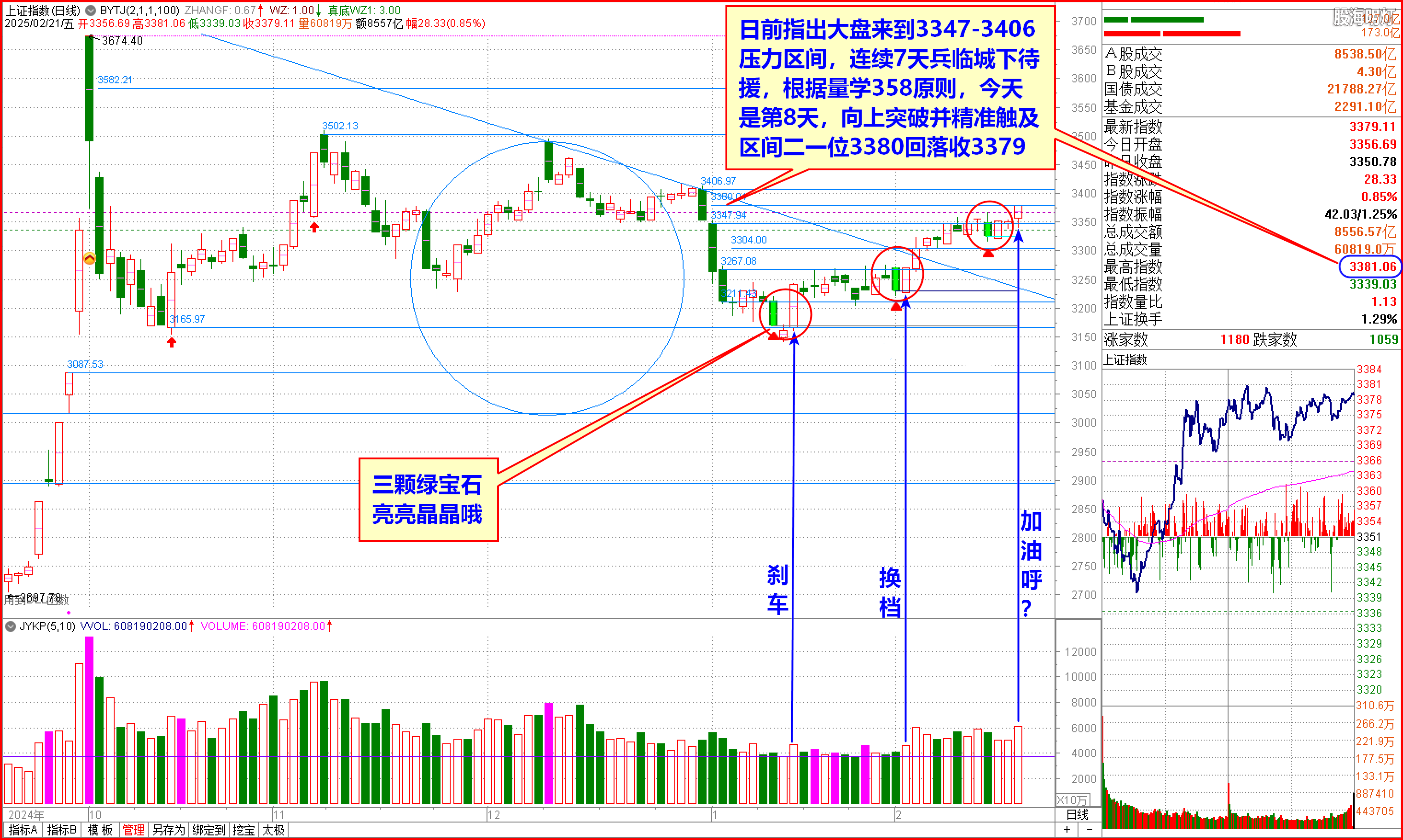Open the 模板 tab
This screenshot has height=840, width=1403.
pyautogui.click(x=100, y=830)
